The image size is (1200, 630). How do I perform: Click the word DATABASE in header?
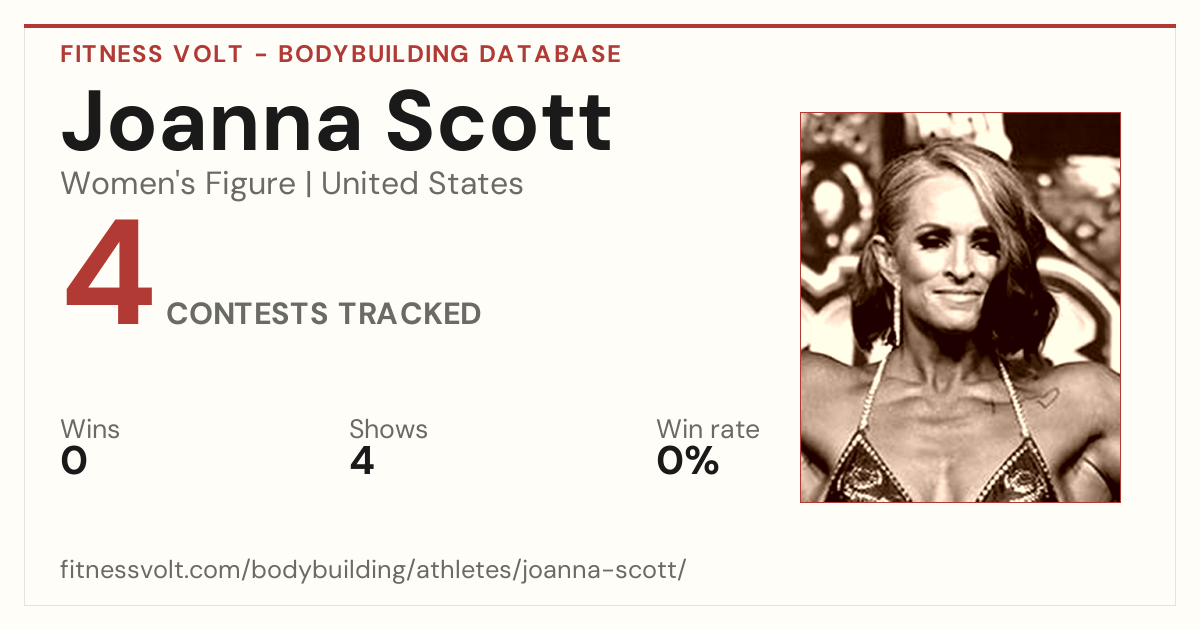pos(550,54)
